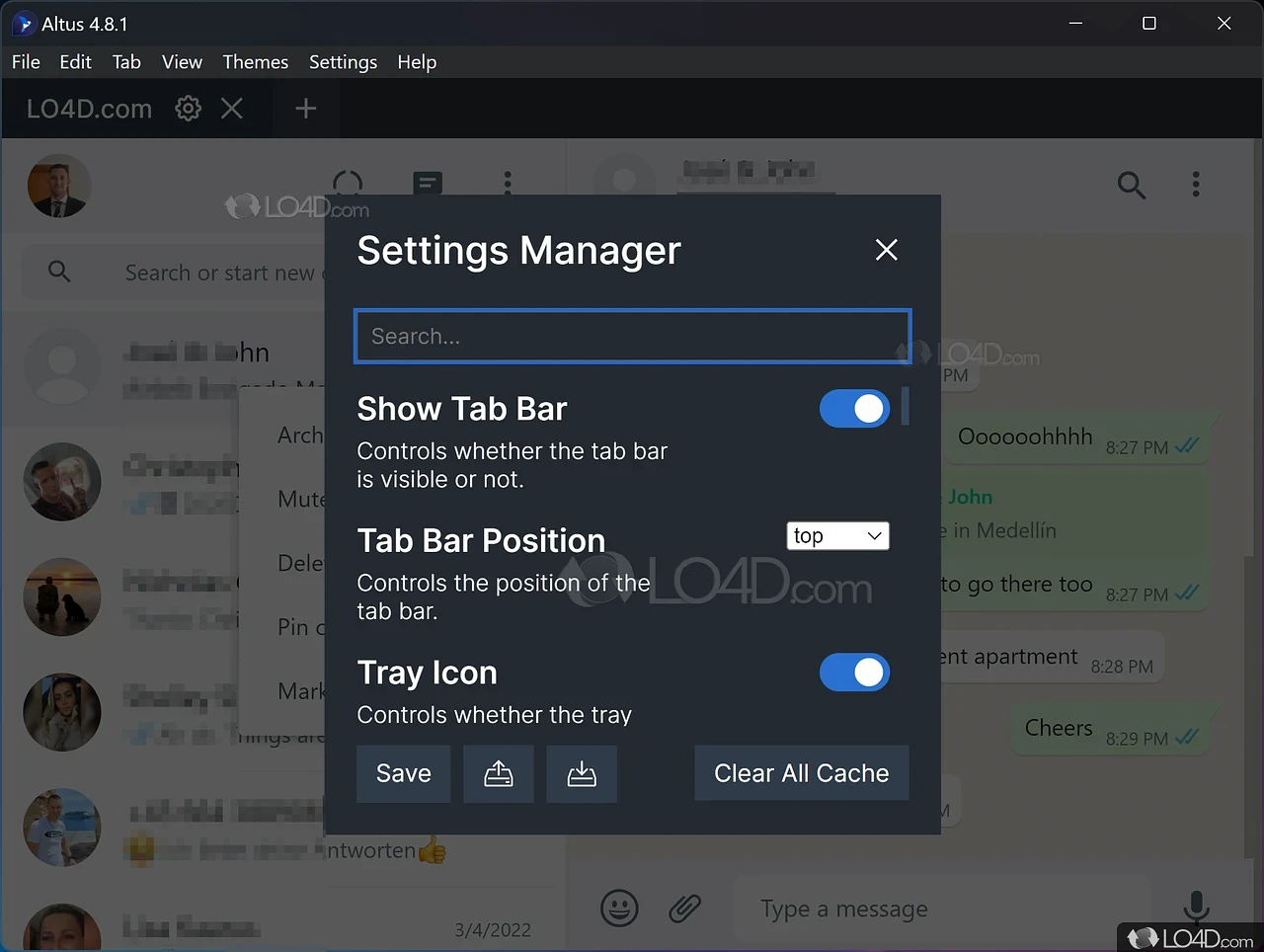Click Clear All Cache button
This screenshot has height=952, width=1264.
point(802,773)
